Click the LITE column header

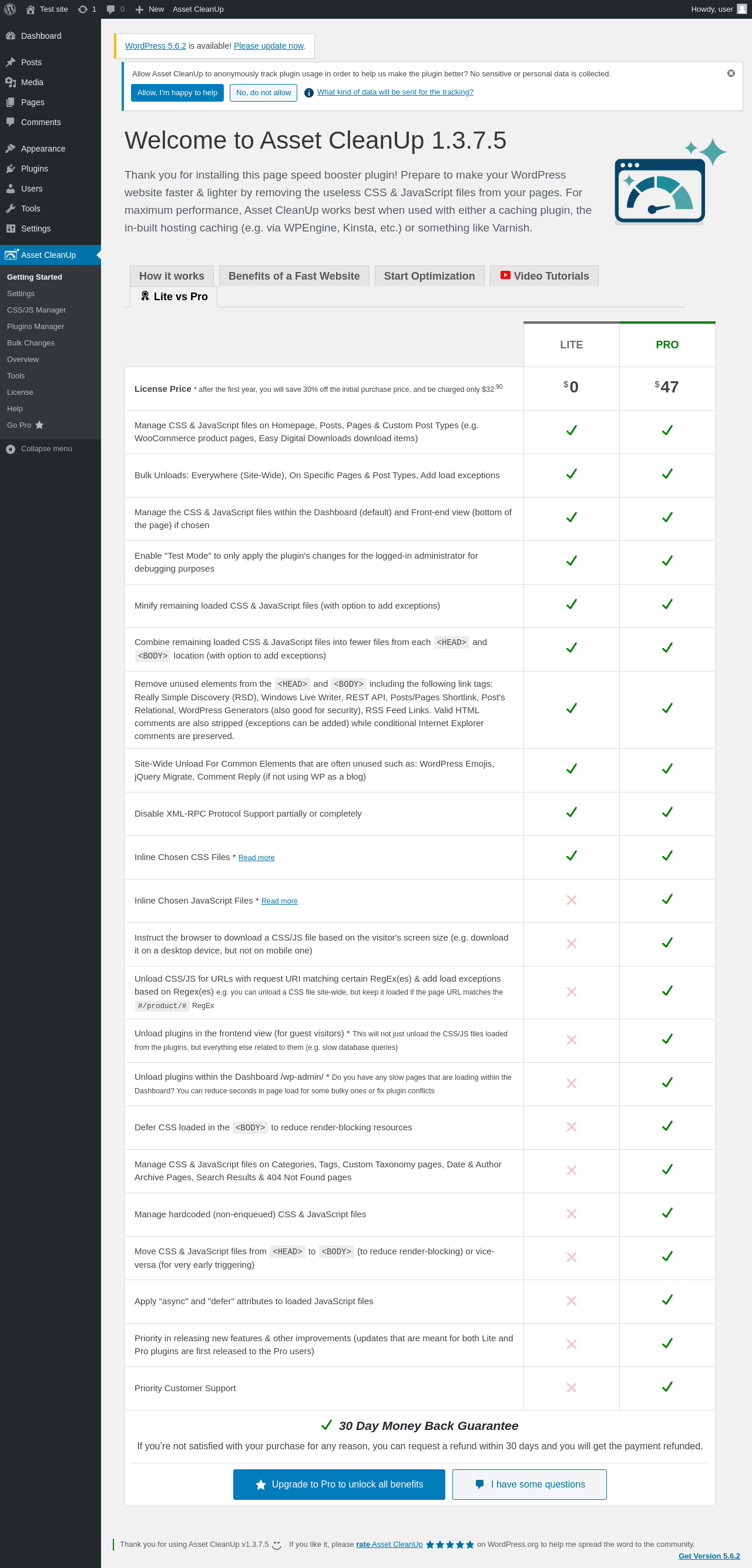tap(571, 344)
